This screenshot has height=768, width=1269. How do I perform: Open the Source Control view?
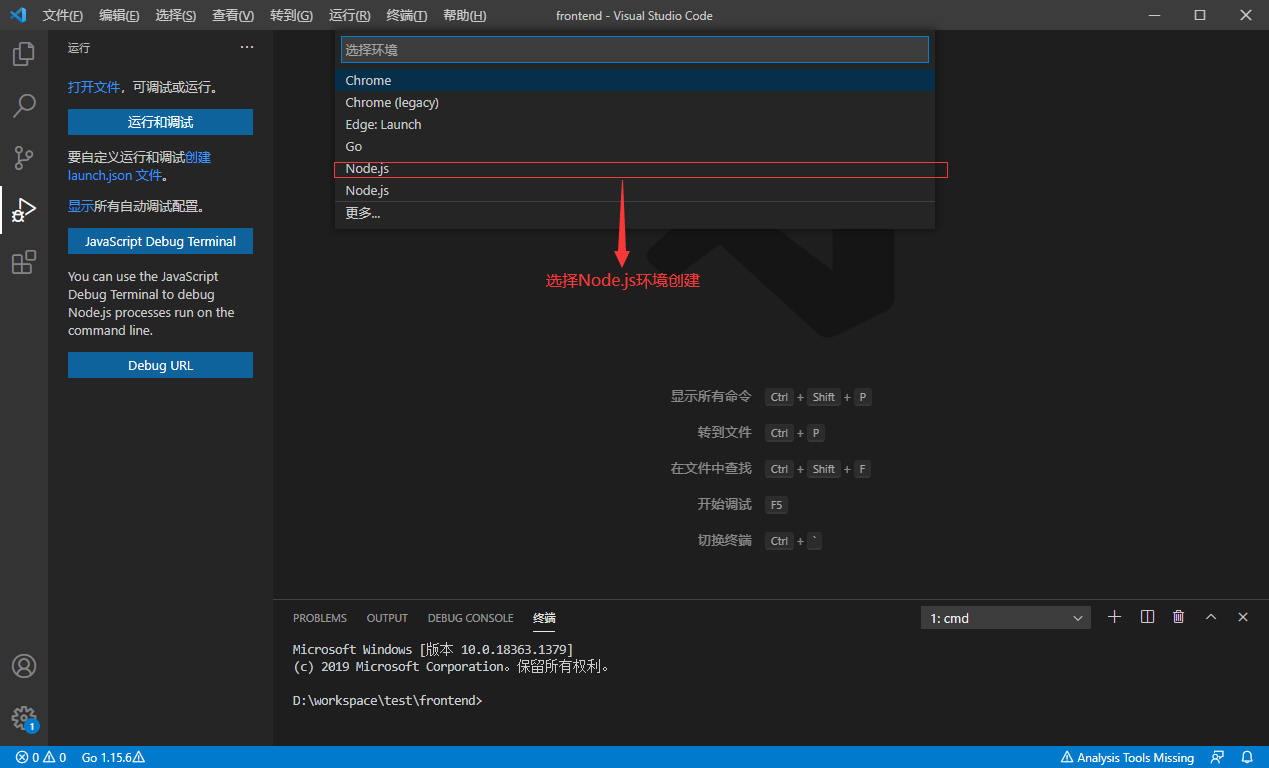click(24, 158)
